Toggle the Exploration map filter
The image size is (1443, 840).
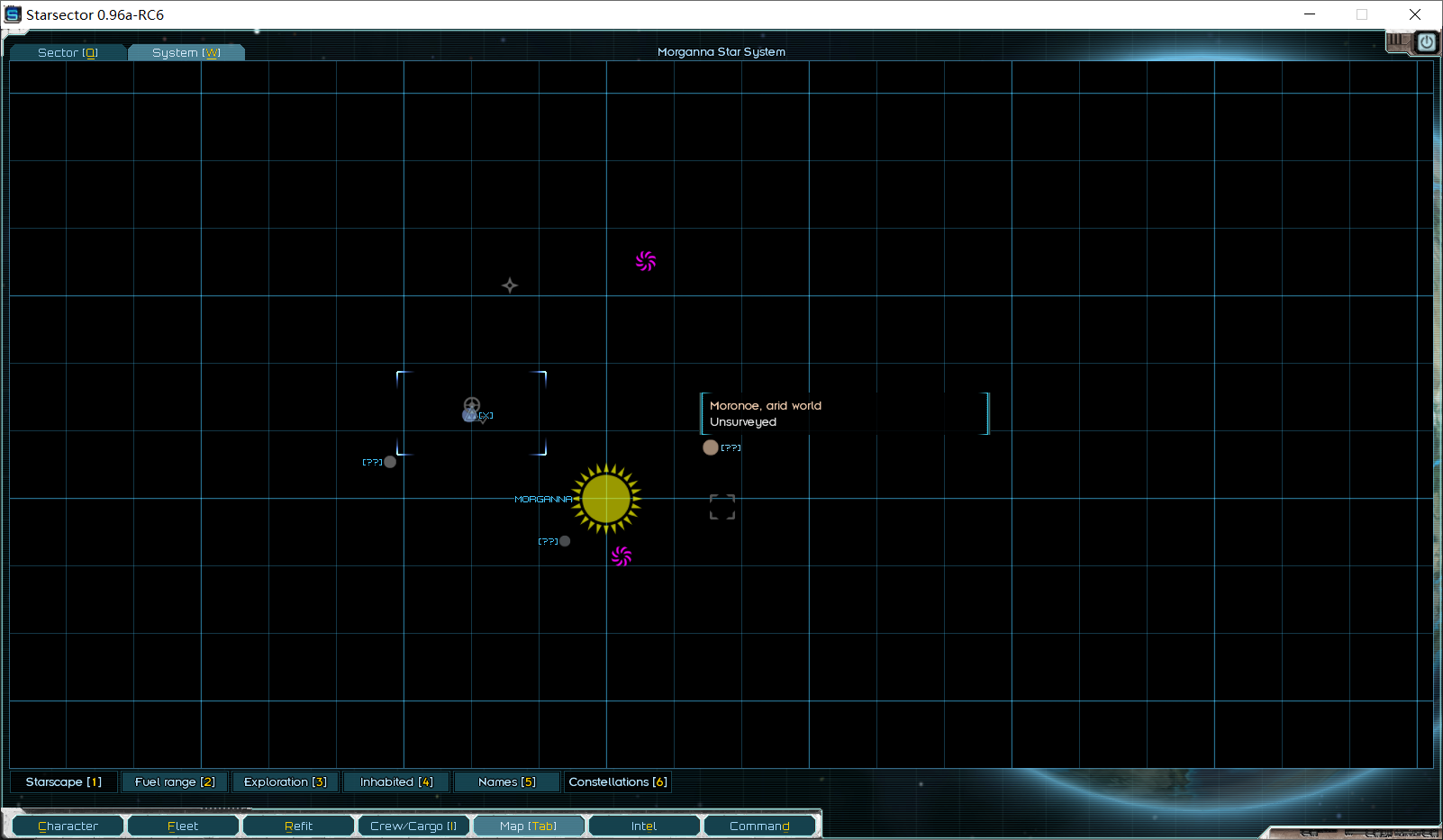286,781
